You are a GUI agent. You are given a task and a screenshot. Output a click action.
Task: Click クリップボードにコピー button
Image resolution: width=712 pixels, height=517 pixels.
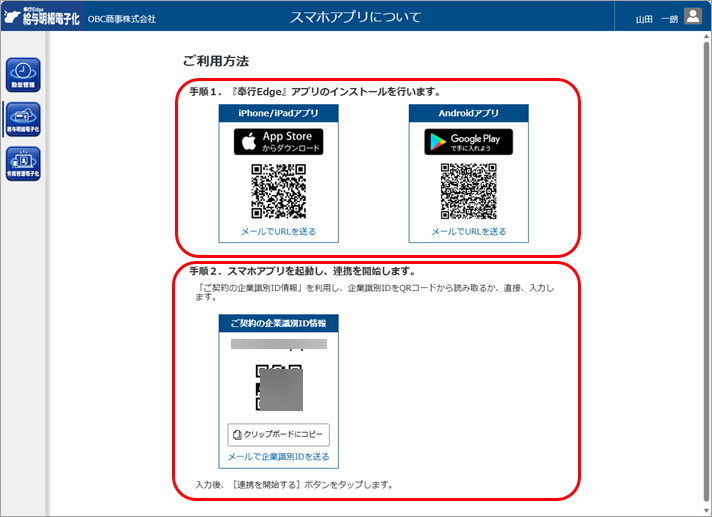(278, 435)
